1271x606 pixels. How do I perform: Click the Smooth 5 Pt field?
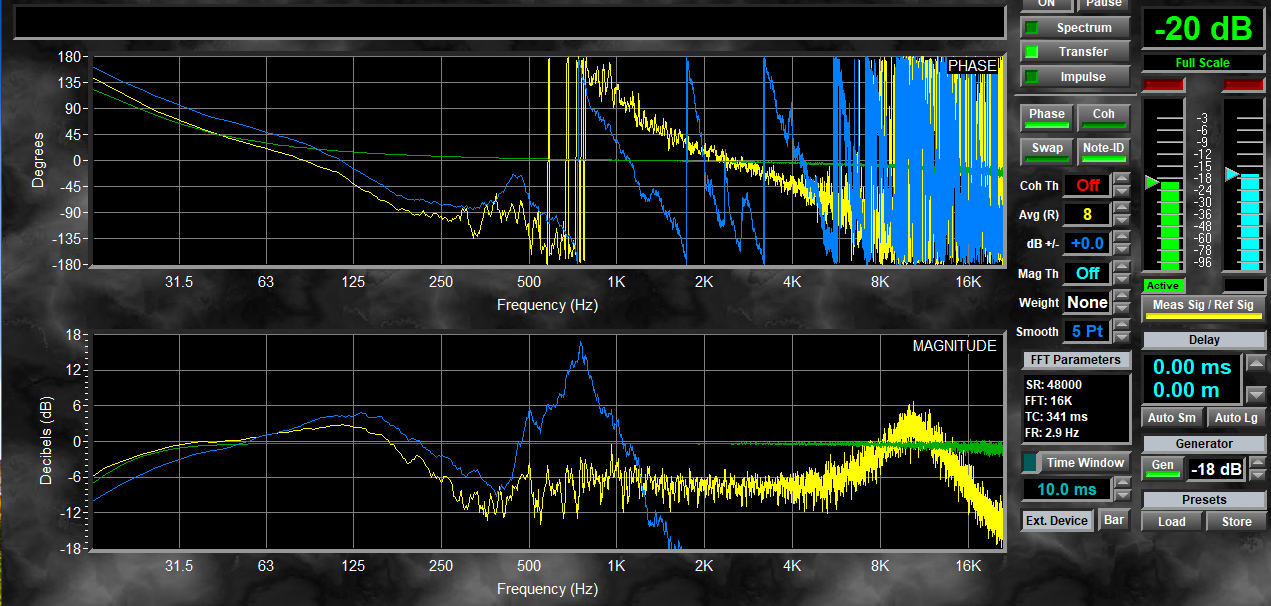coord(1087,331)
